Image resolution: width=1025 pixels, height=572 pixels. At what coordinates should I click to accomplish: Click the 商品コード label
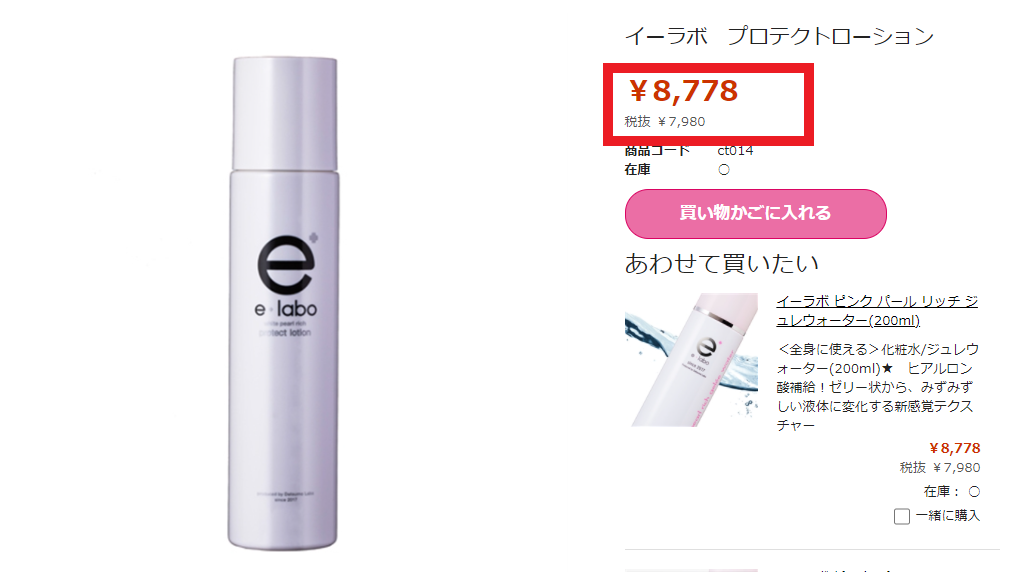657,150
